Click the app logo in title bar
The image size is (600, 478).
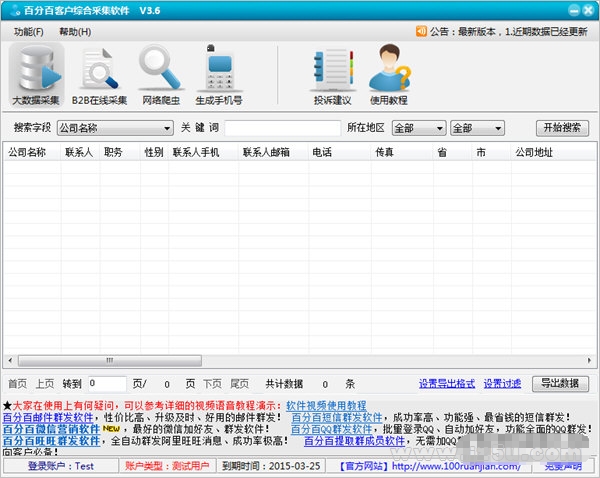point(15,10)
